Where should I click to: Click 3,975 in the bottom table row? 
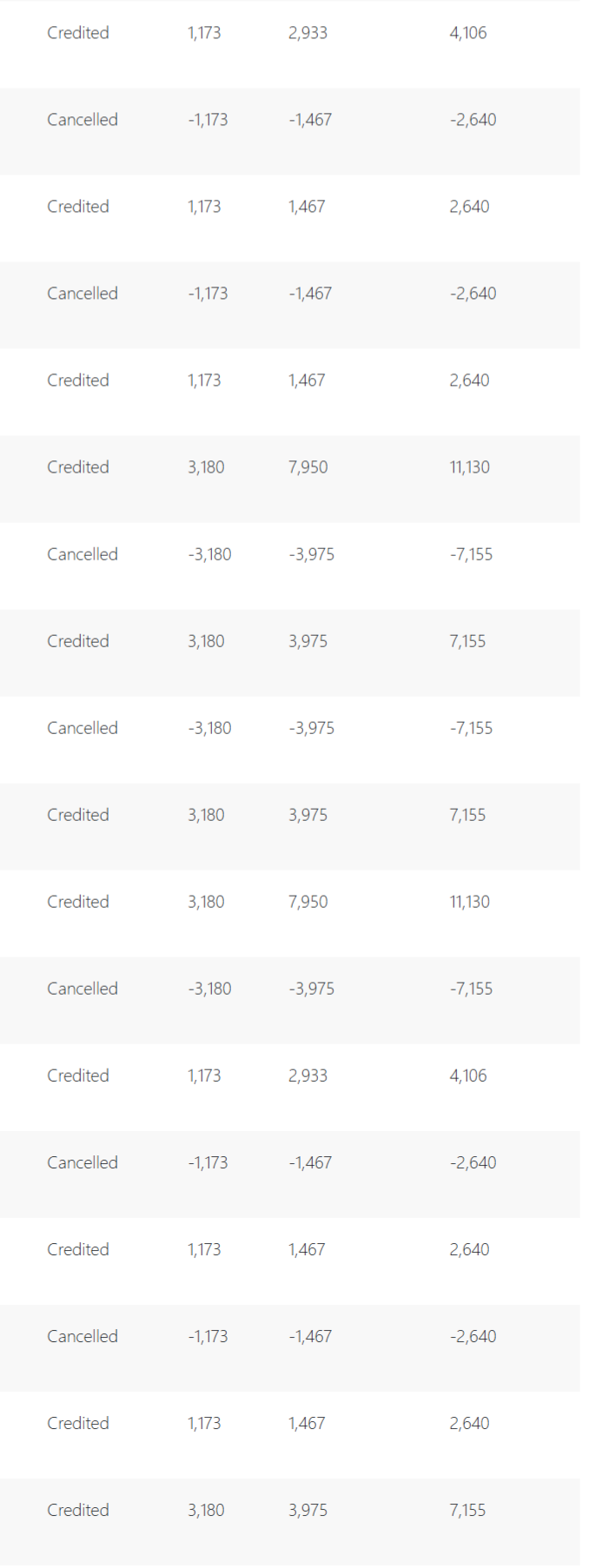tap(308, 1510)
